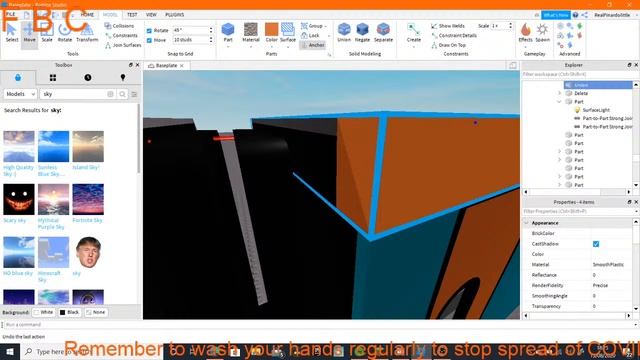Toggle the Rotate snap checkbox
This screenshot has height=360, width=640.
(x=149, y=31)
